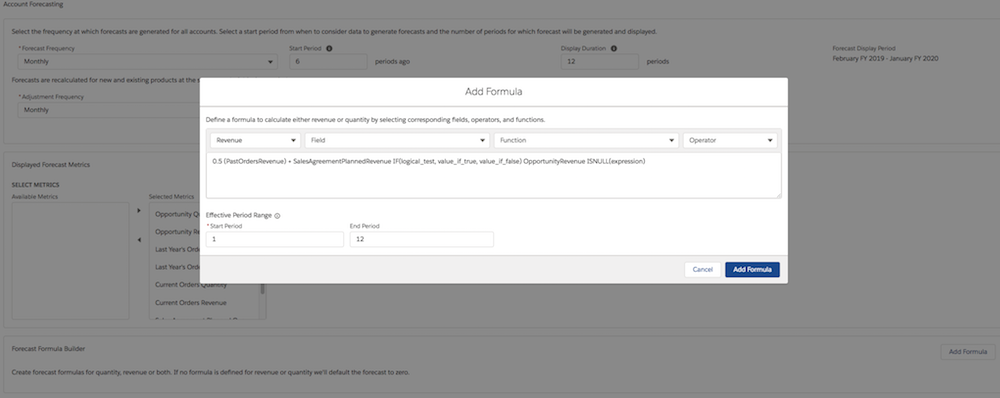Click the Effective Period Range info icon
The image size is (1000, 398).
(277, 216)
